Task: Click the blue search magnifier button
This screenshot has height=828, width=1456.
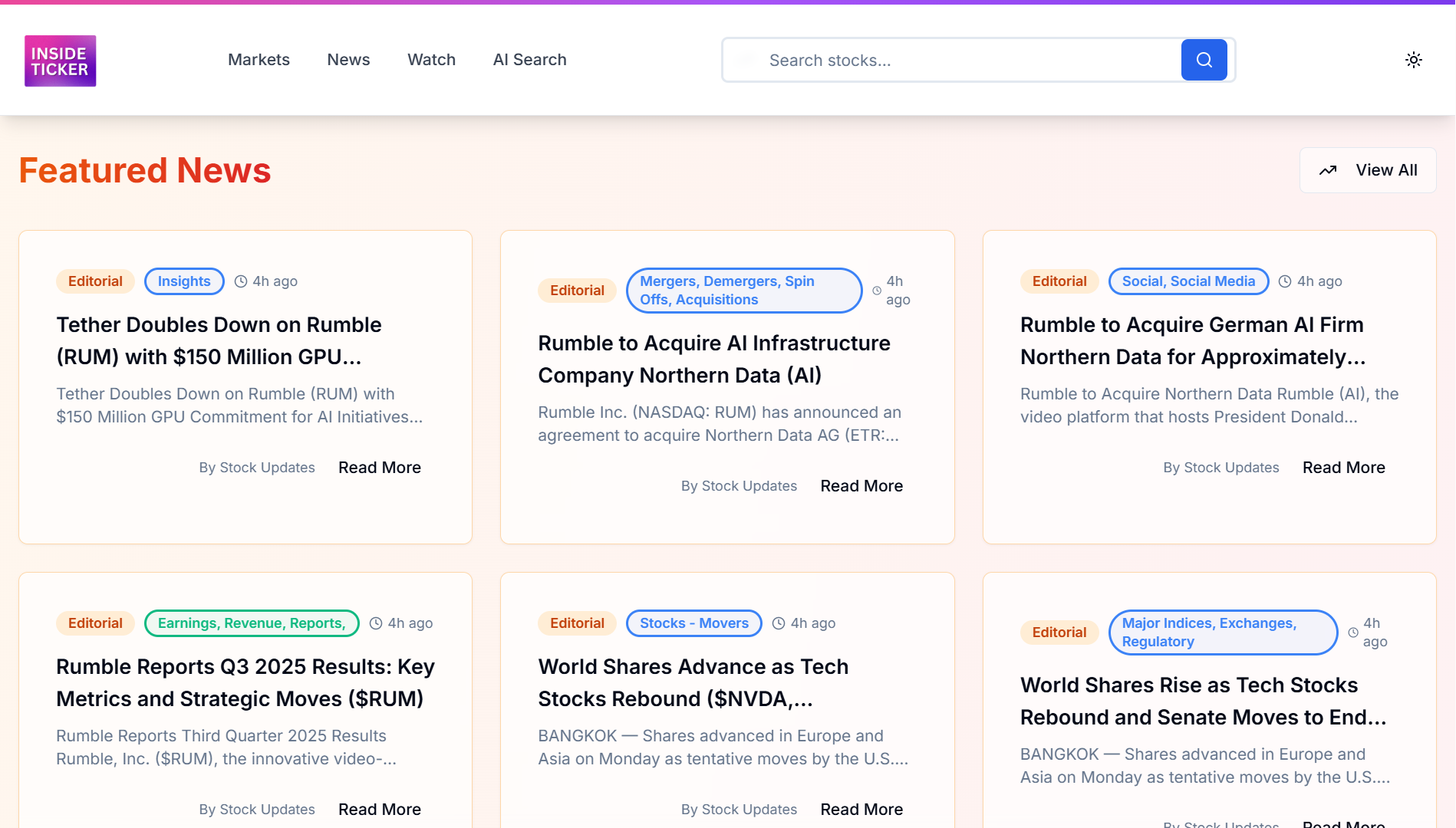Action: click(1204, 60)
